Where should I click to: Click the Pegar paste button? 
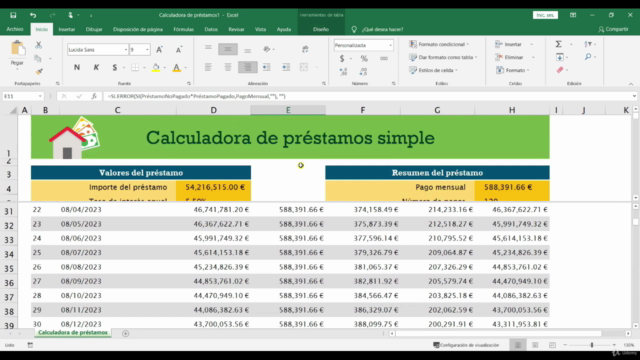pyautogui.click(x=17, y=54)
